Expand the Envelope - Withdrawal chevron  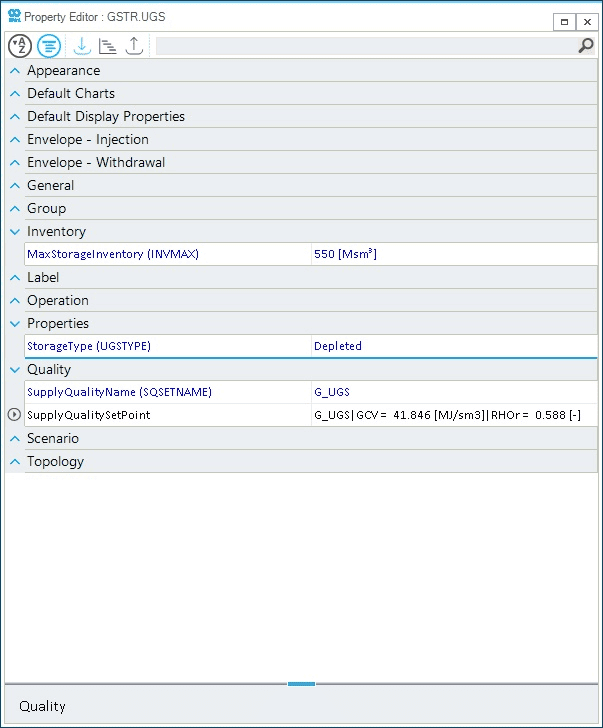15,162
